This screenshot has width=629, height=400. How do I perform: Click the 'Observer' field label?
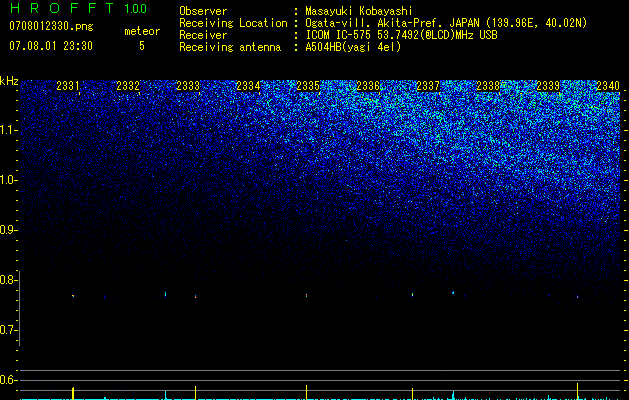click(203, 11)
